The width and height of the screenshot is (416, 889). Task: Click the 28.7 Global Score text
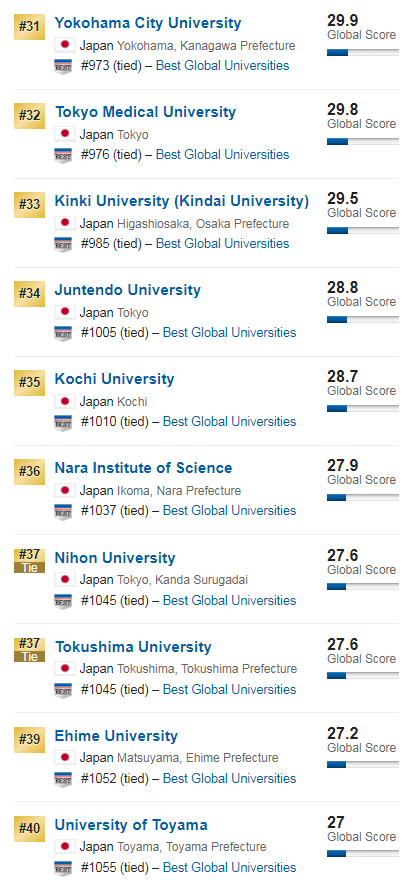361,383
